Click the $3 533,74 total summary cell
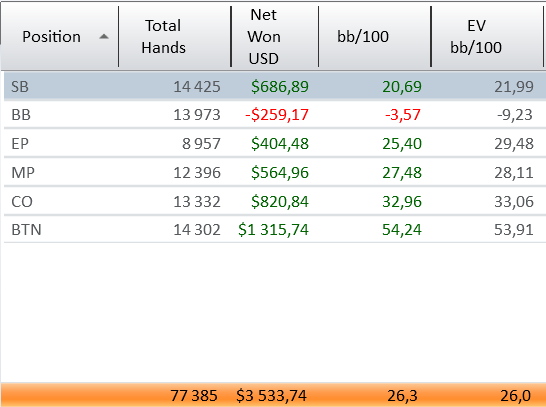Viewport: 546px width, 407px height. 271,396
